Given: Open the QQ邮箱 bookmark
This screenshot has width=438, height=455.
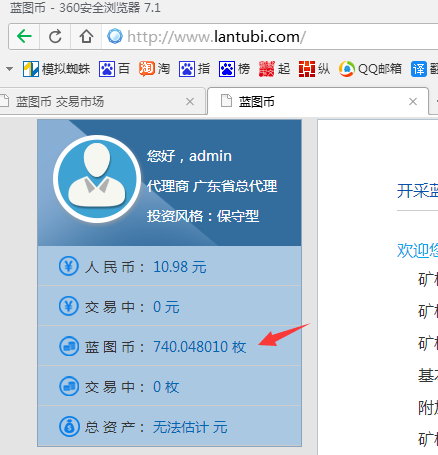Looking at the screenshot, I should [x=370, y=69].
